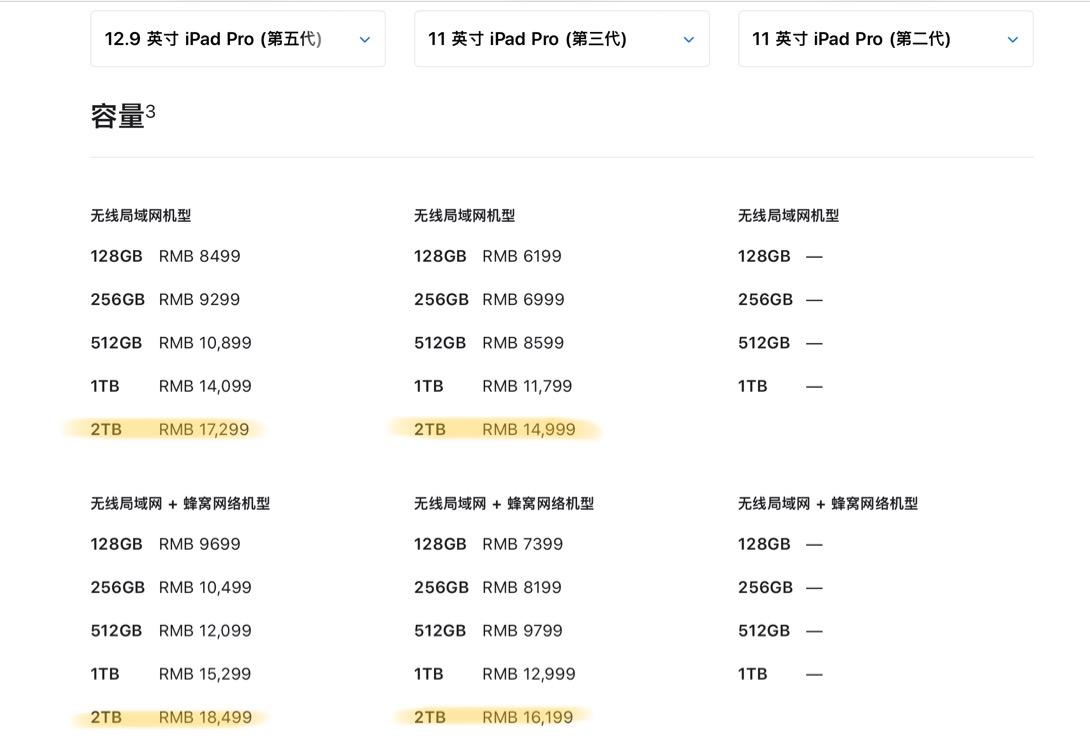Click 无线局域网机型 heading above RMB 6199
The height and width of the screenshot is (745, 1090).
(x=465, y=215)
